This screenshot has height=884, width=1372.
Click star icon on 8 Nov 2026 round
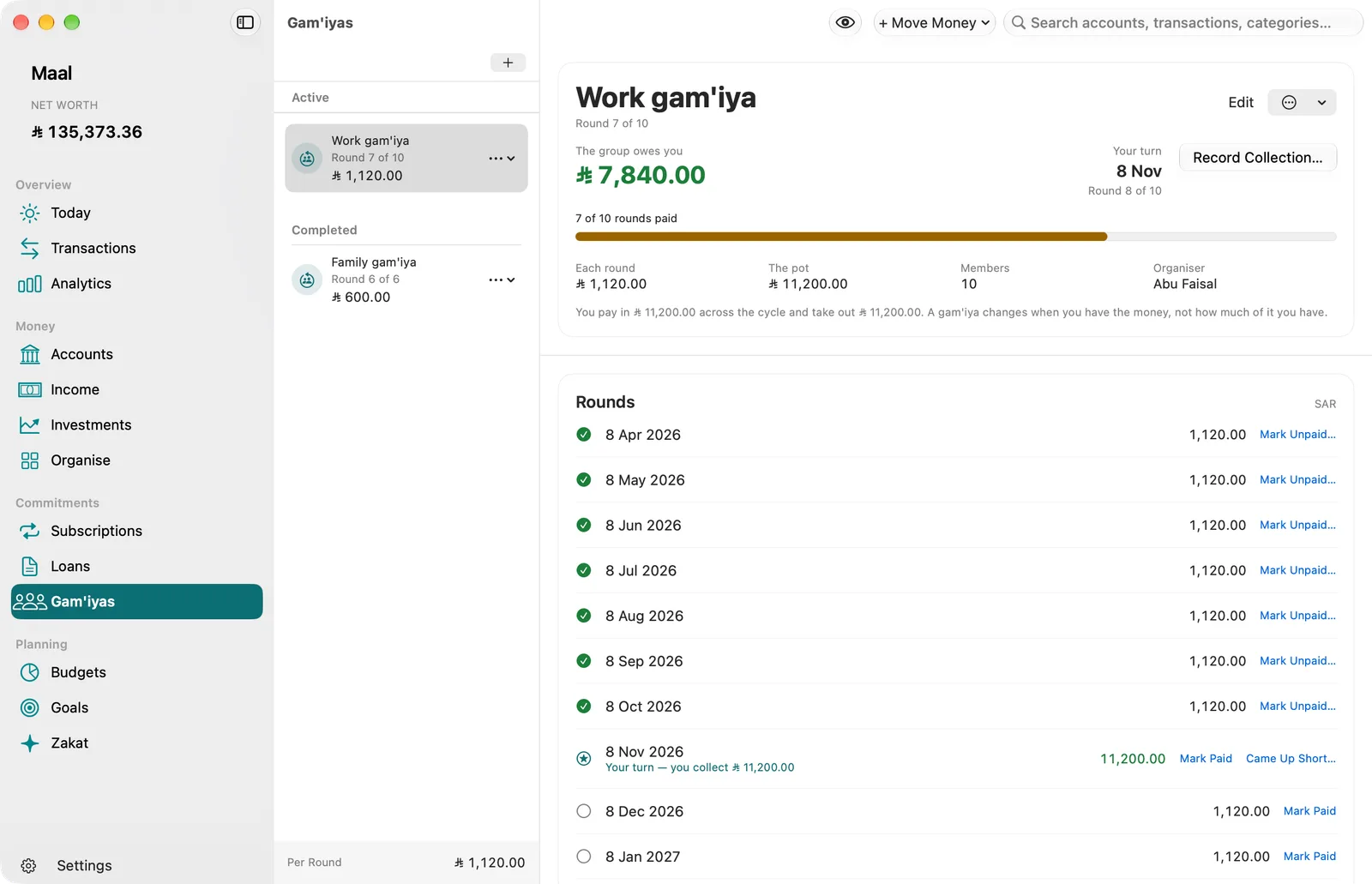[584, 759]
